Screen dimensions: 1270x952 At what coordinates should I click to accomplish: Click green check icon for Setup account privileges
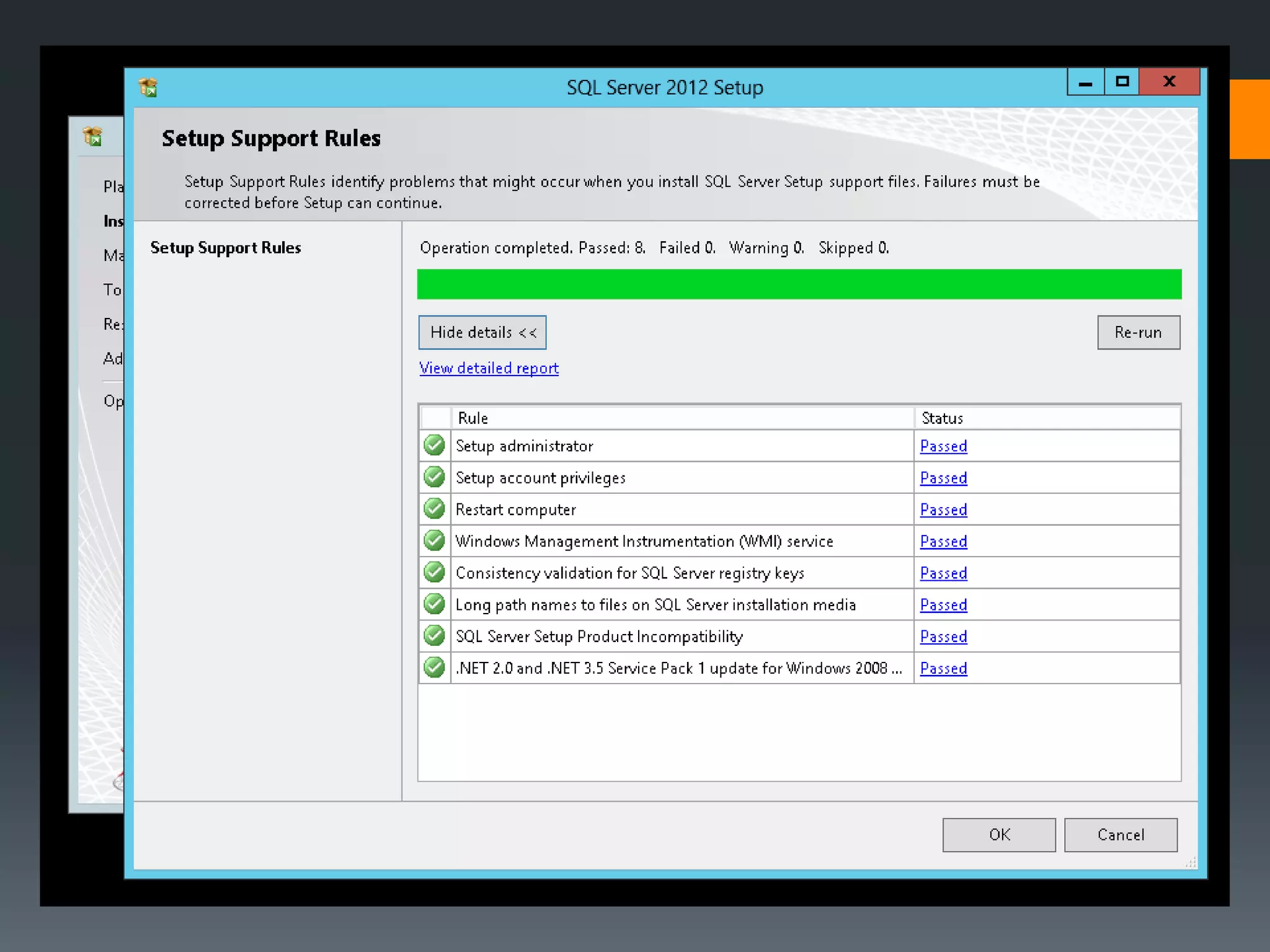[x=434, y=477]
